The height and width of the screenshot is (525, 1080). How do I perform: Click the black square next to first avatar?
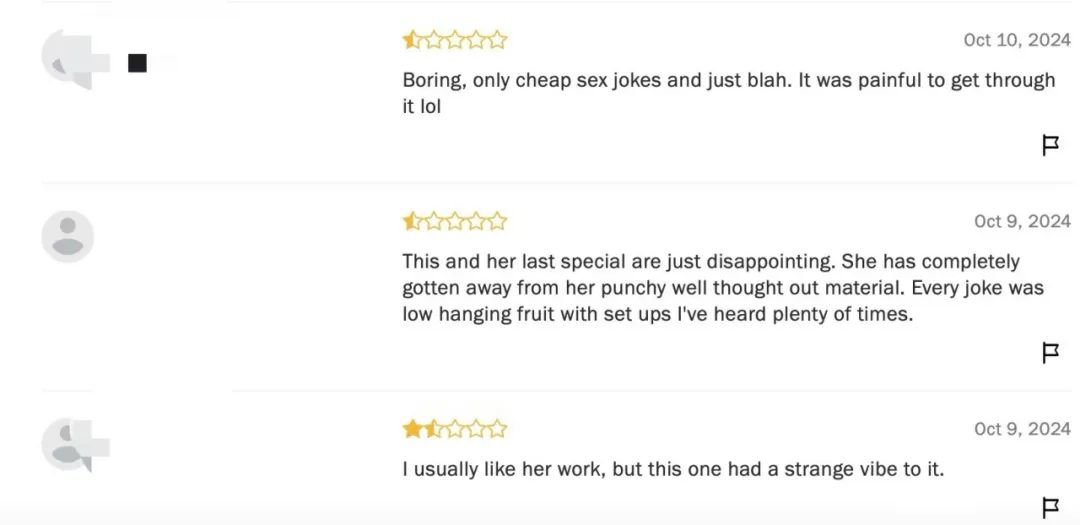[137, 63]
